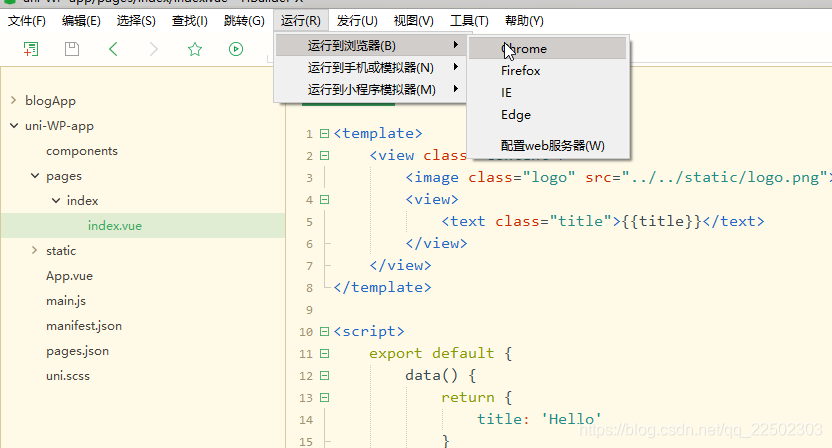This screenshot has height=448, width=832.
Task: Expand the blogApp project folder
Action: [x=13, y=101]
